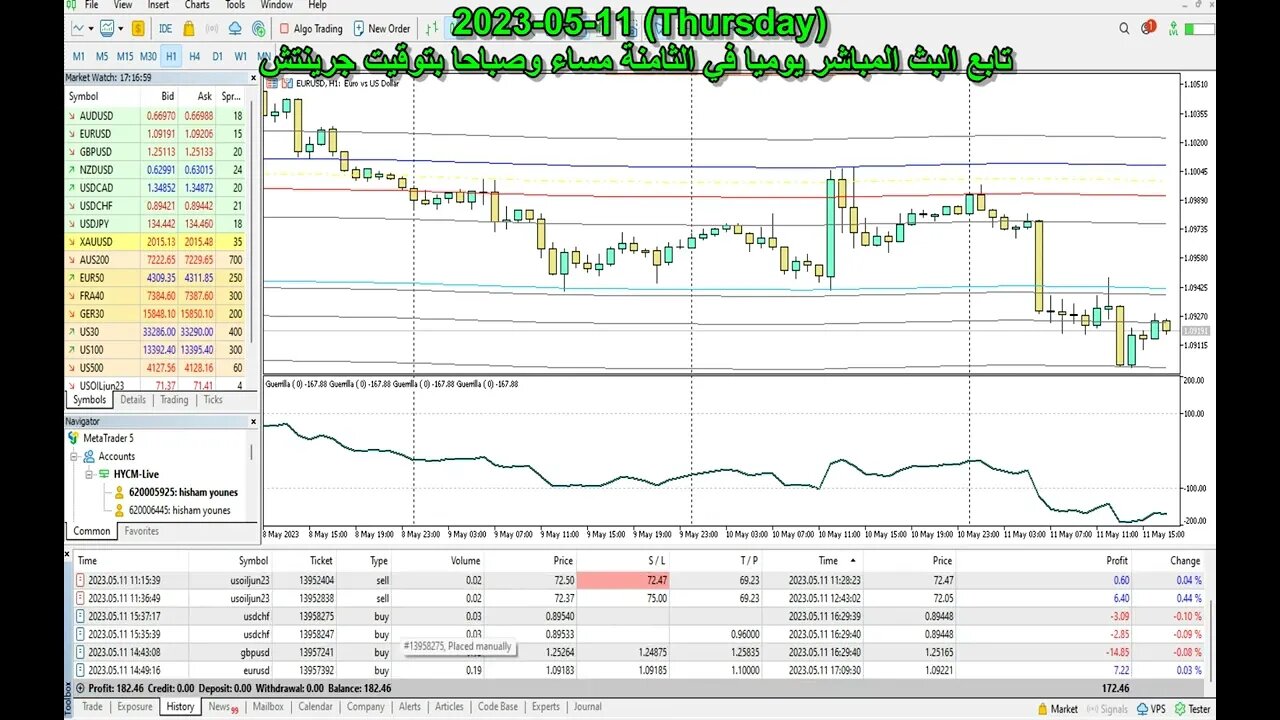This screenshot has height=720, width=1280.
Task: Collapse the Accounts tree node
Action: click(x=75, y=456)
